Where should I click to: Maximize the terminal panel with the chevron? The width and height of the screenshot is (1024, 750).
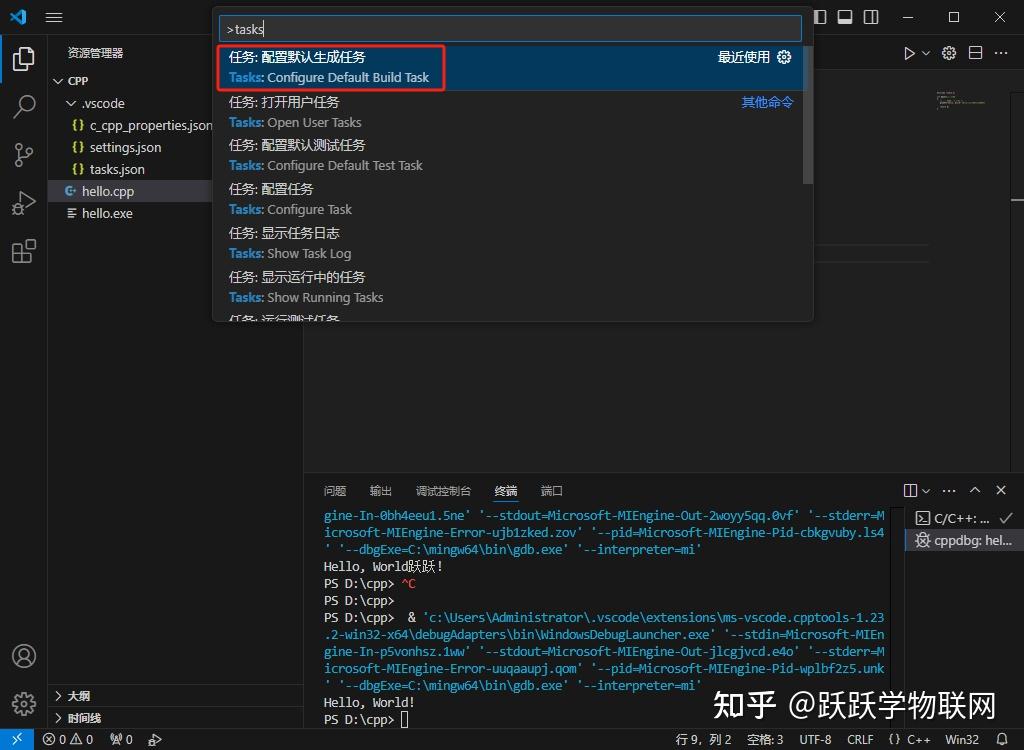coord(973,490)
